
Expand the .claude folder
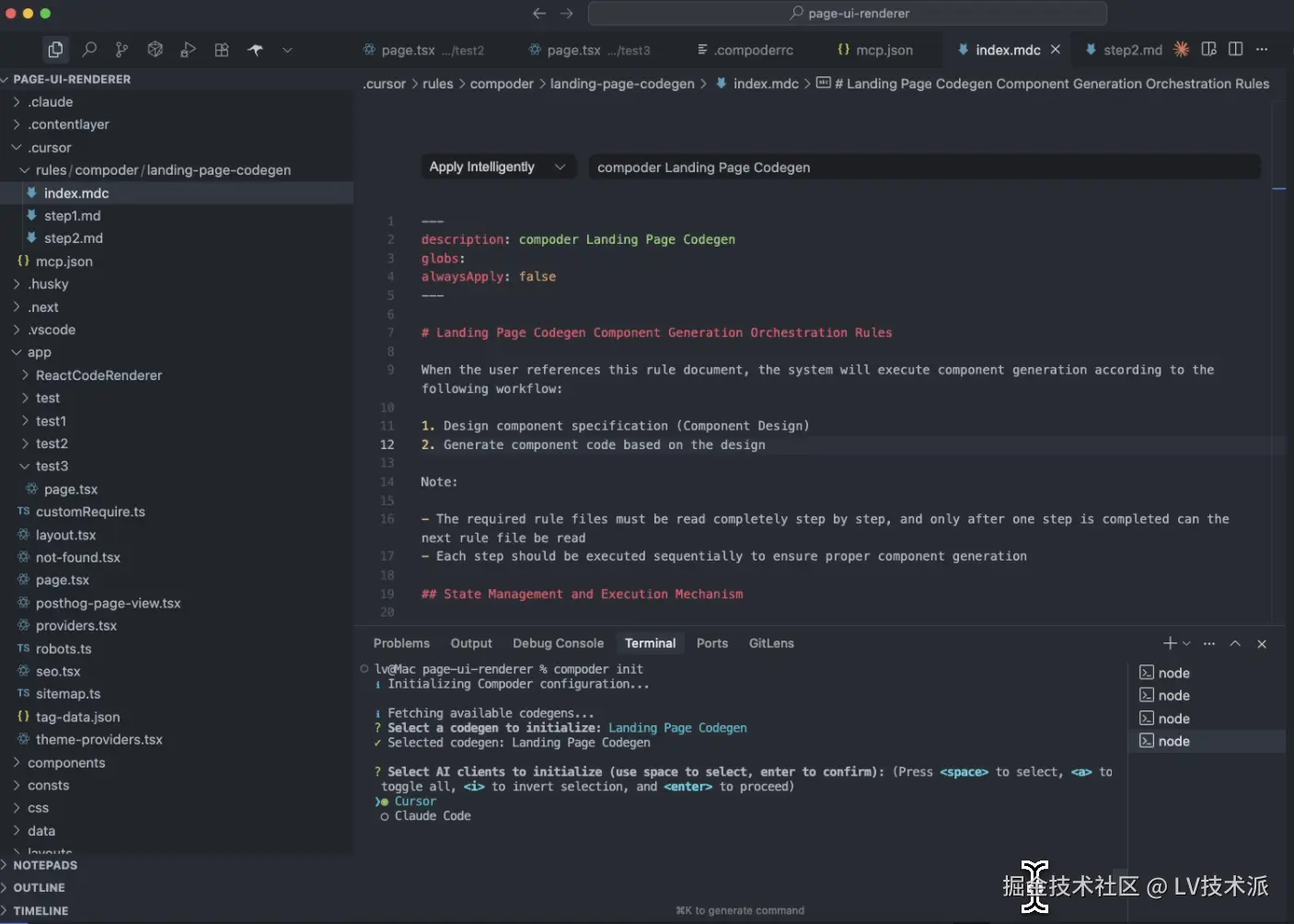pos(177,102)
